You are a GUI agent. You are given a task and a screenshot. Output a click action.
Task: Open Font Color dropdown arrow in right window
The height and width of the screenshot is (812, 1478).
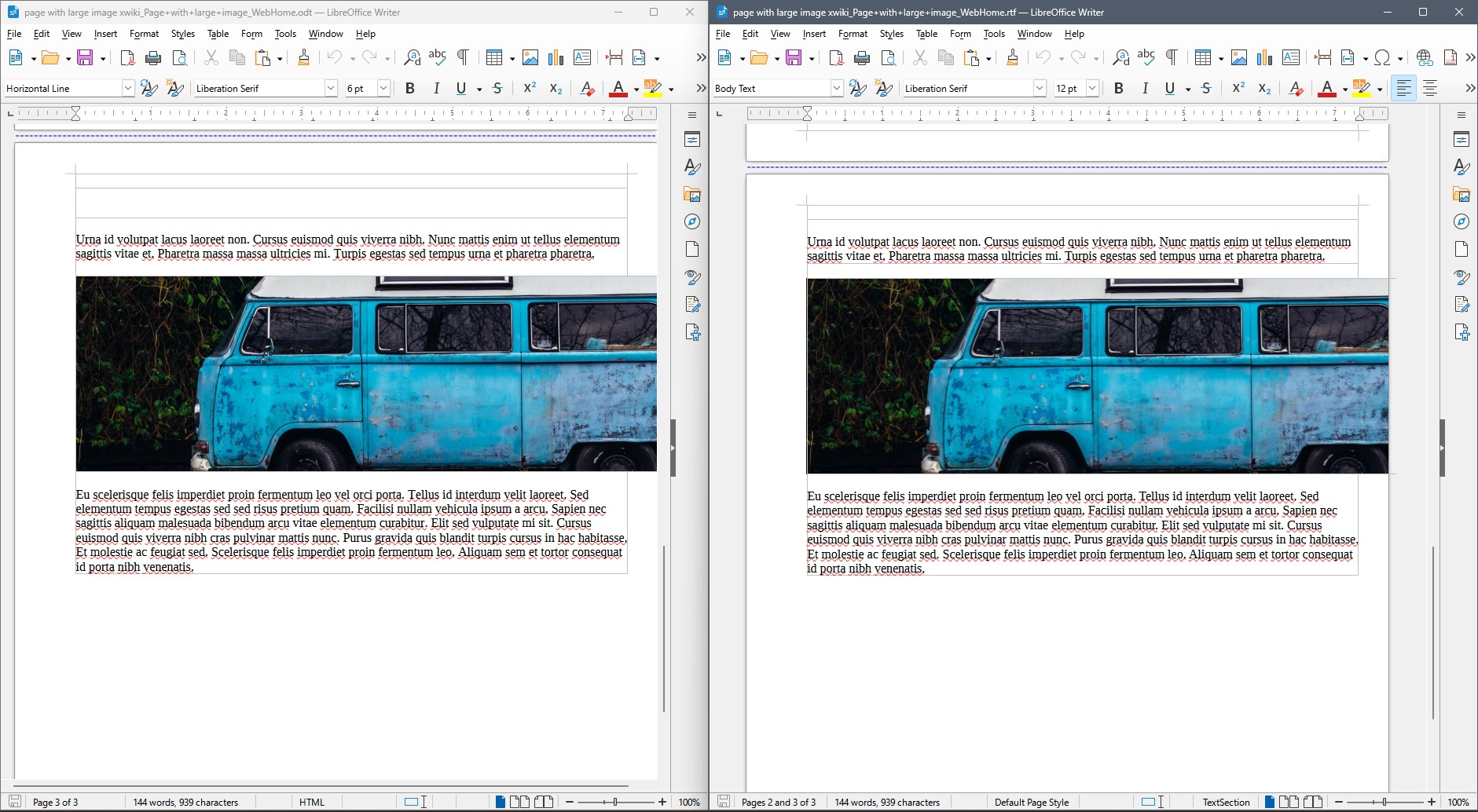pos(1344,89)
